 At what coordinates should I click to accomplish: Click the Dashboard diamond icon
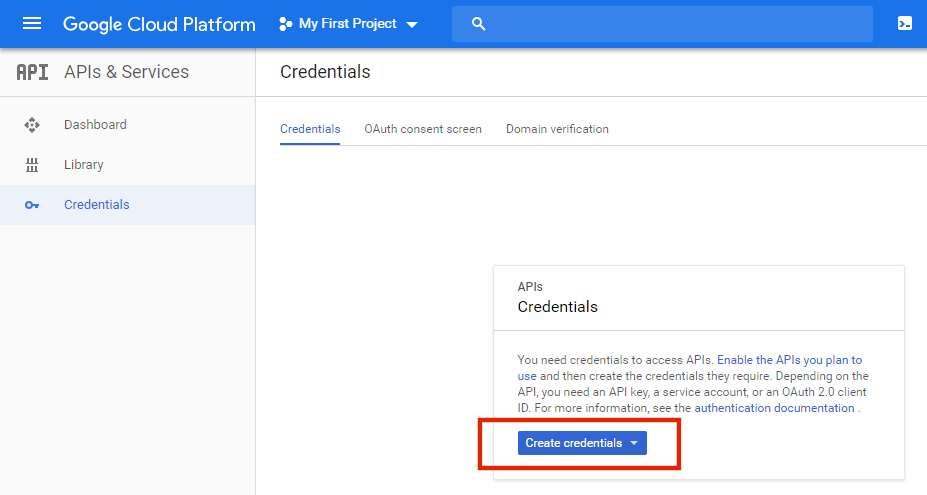pos(32,125)
